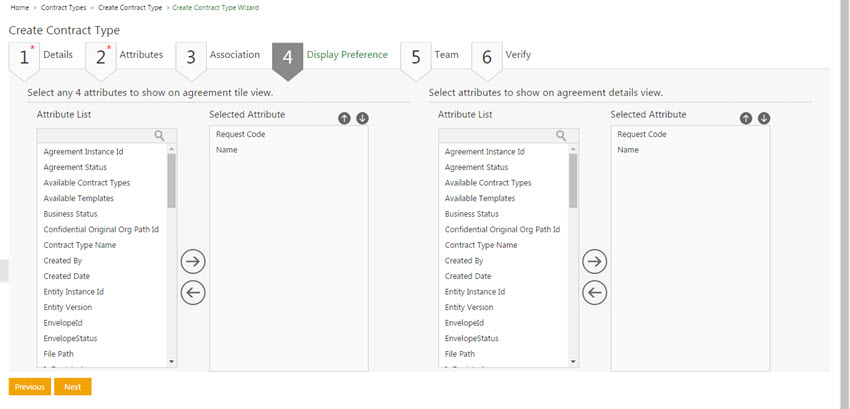Image resolution: width=850 pixels, height=409 pixels.
Task: Click the move-down arrow icon in details view
Action: pos(764,118)
